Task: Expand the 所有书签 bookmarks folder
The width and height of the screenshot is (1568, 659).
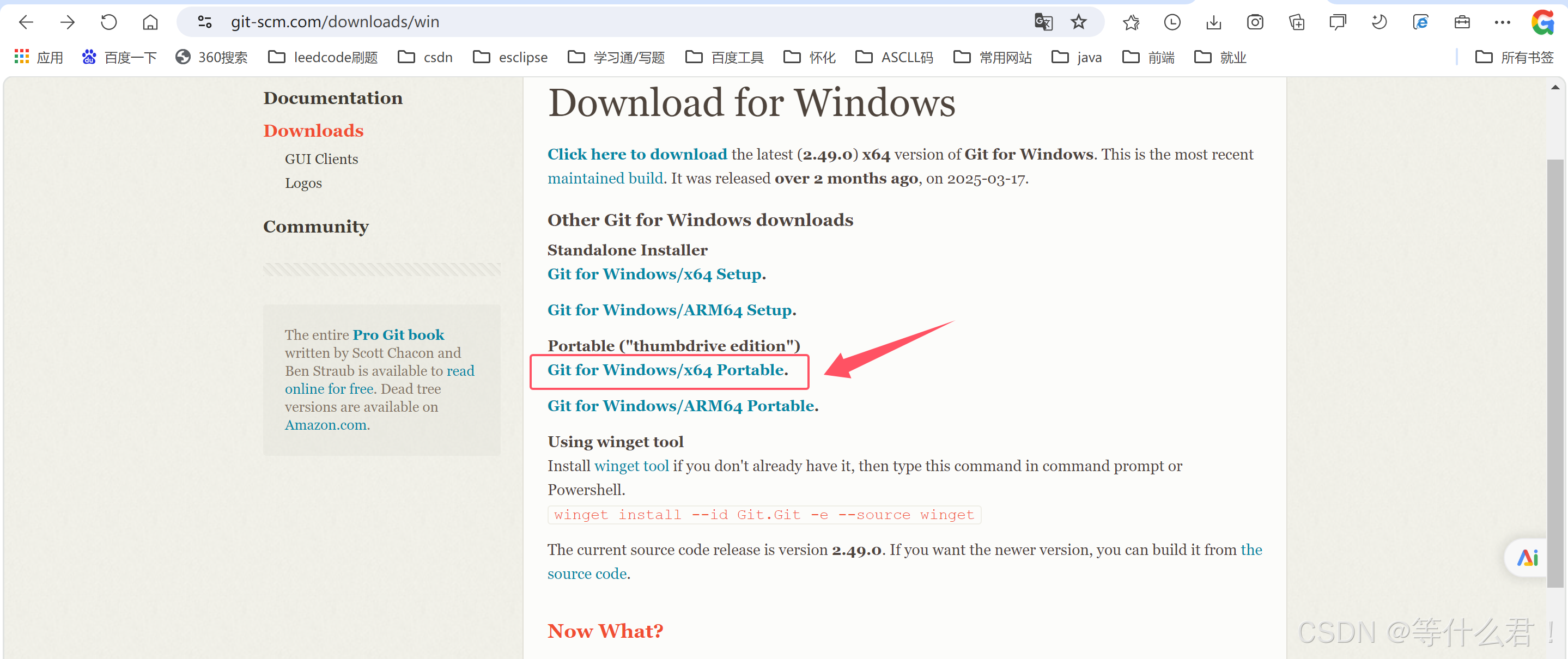Action: click(x=1515, y=57)
